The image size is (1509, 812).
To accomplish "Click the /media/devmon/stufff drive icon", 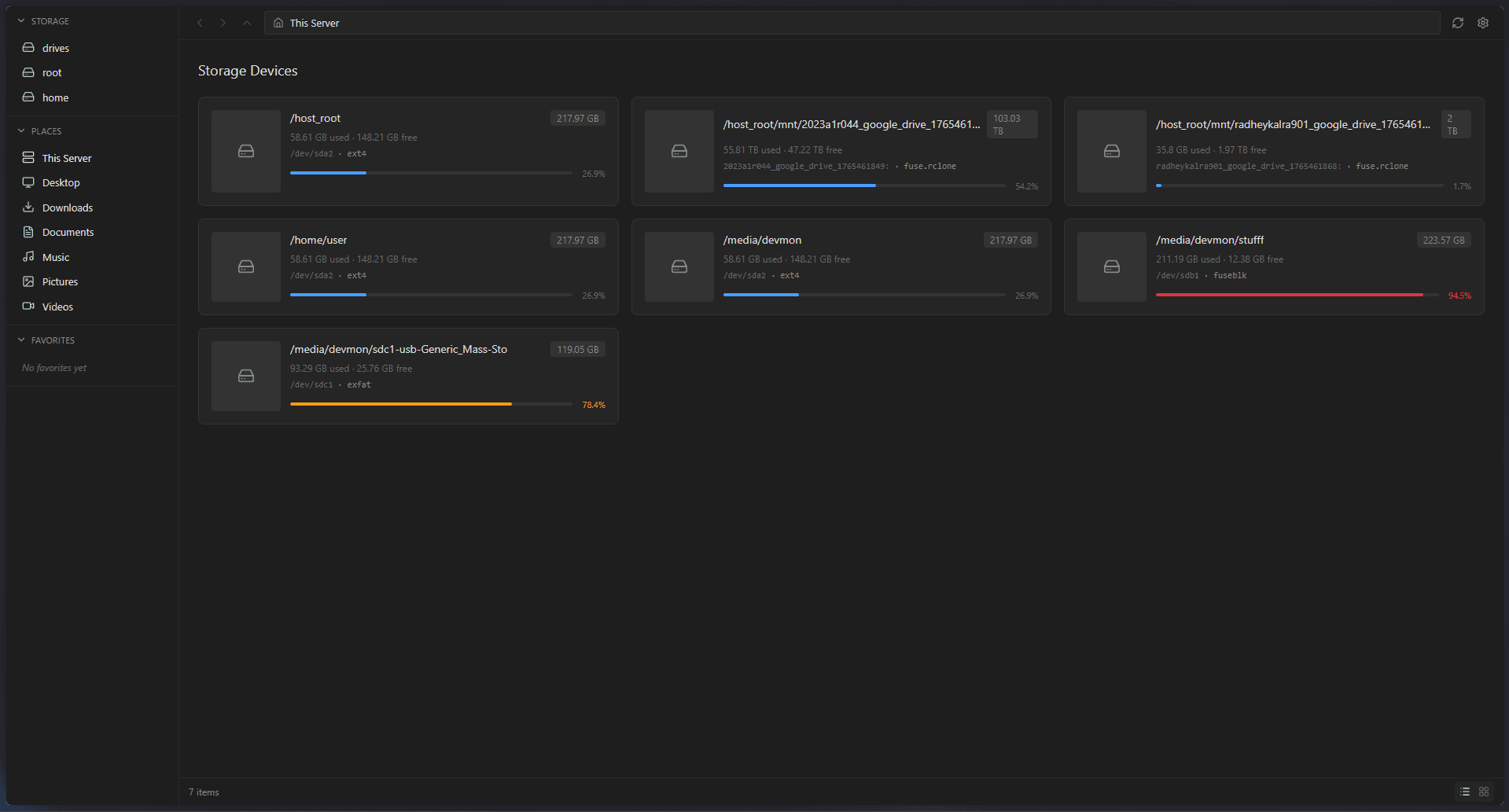I will click(1111, 267).
